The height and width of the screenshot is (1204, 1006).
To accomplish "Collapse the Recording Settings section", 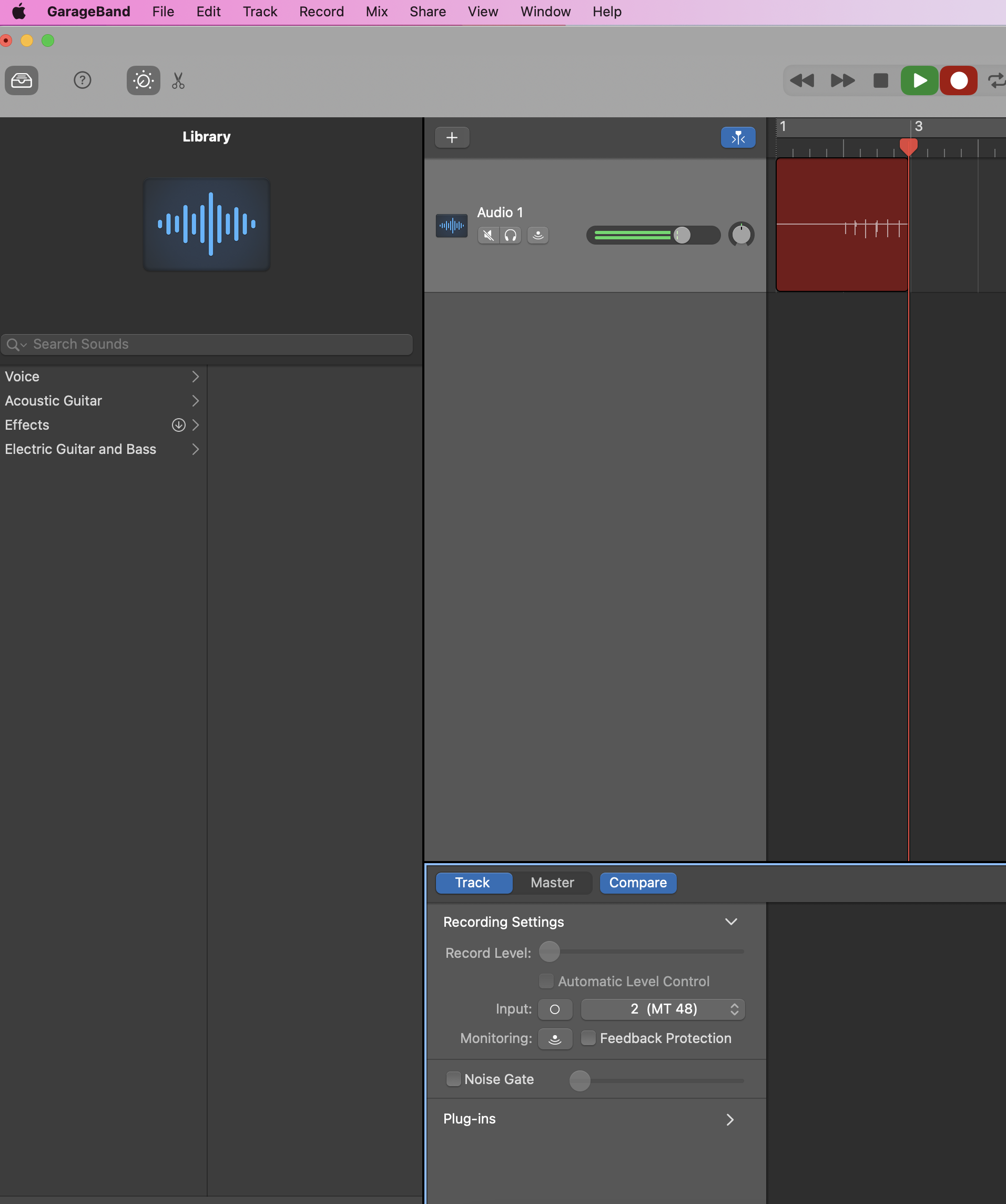I will point(731,922).
